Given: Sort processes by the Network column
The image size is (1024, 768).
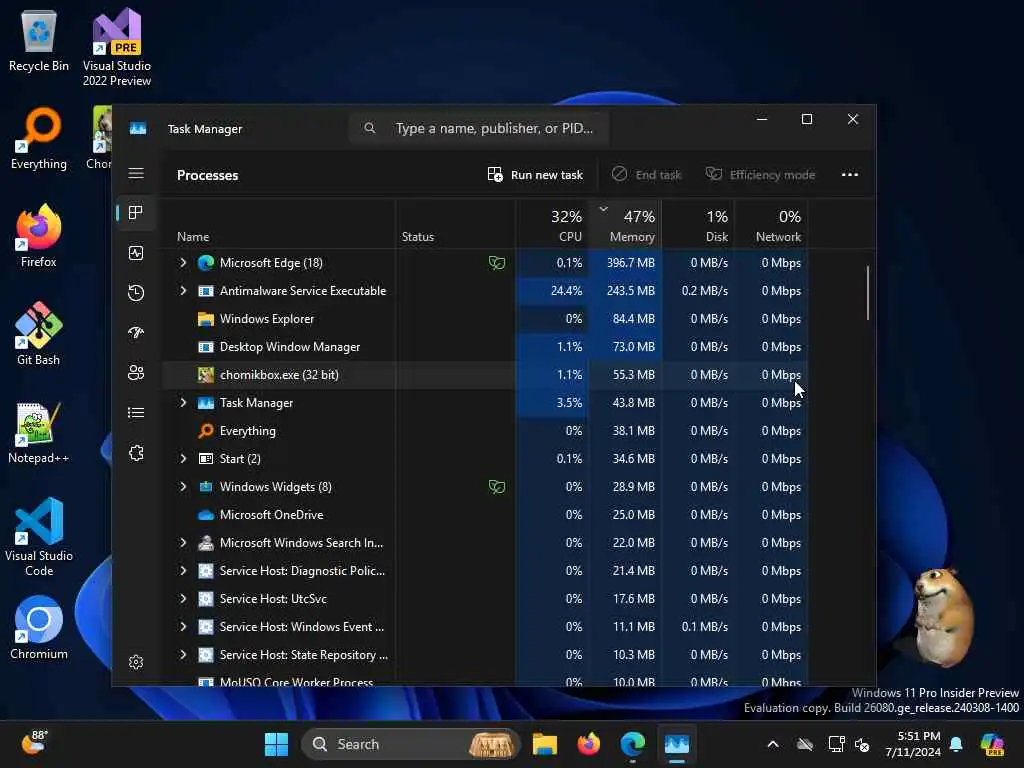Looking at the screenshot, I should pyautogui.click(x=771, y=224).
